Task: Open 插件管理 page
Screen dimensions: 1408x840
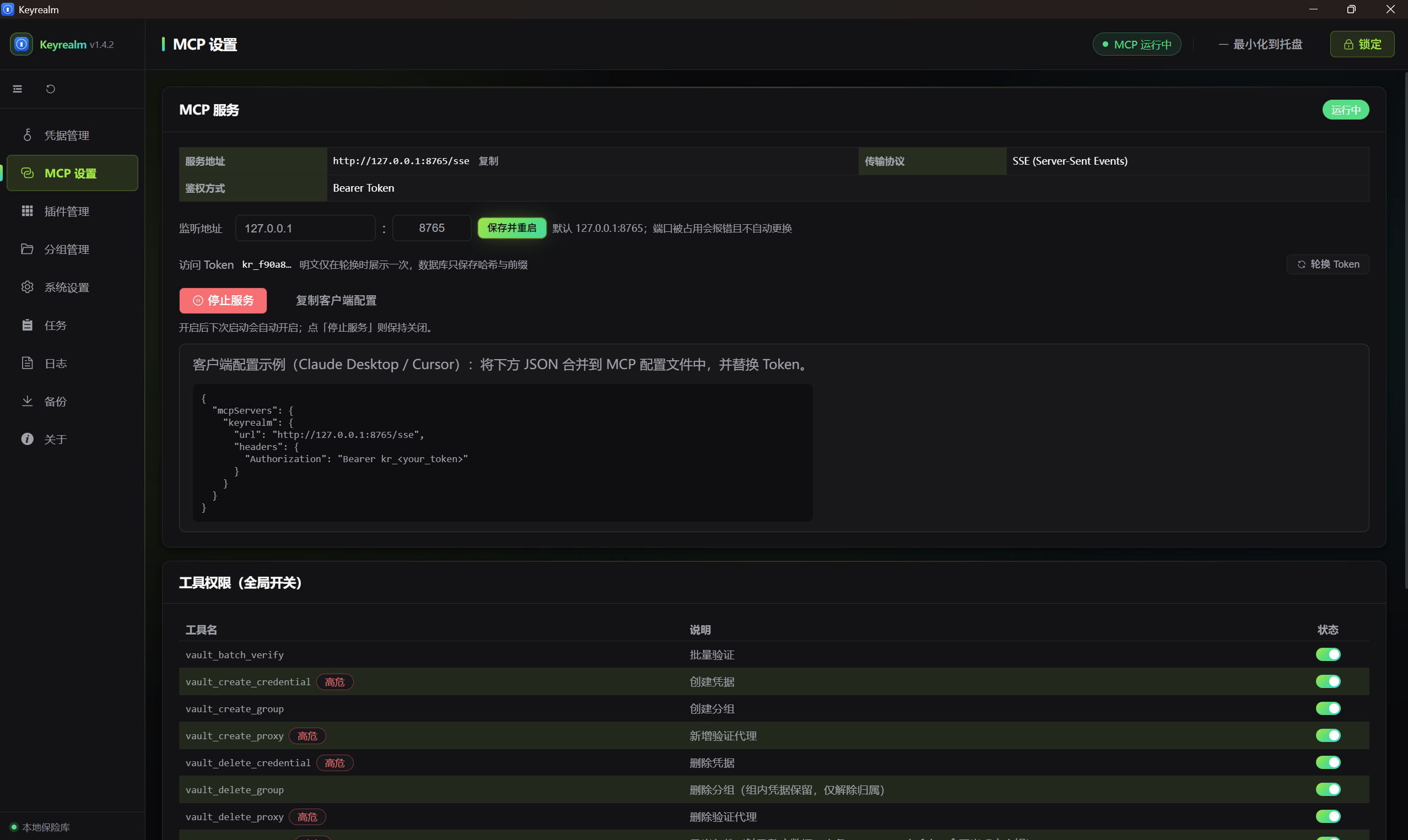Action: point(72,210)
